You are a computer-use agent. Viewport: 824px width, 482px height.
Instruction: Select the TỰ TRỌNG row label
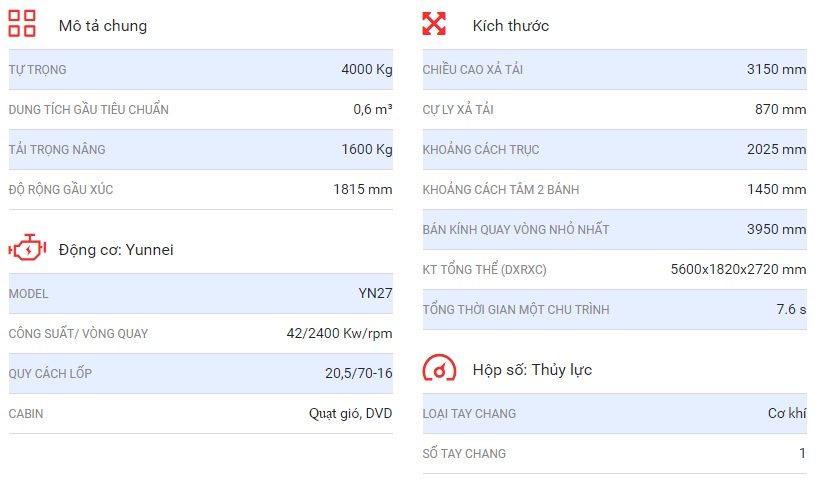[x=38, y=70]
